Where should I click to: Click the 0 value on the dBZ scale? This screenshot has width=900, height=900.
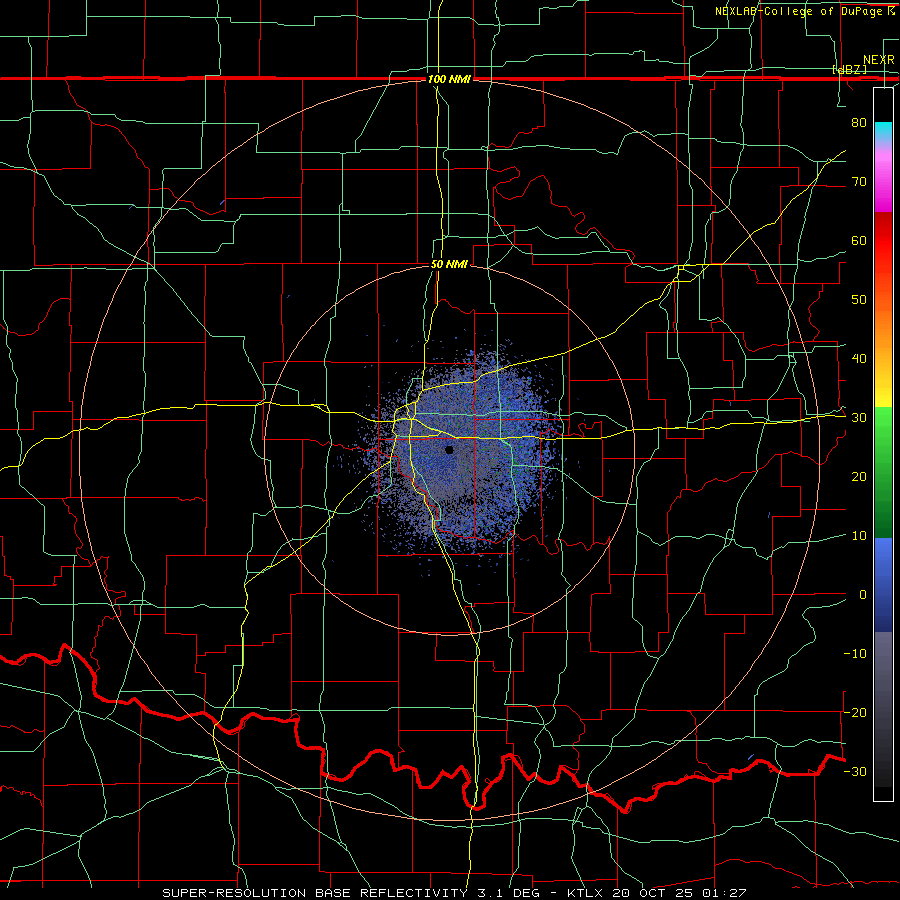tap(863, 595)
